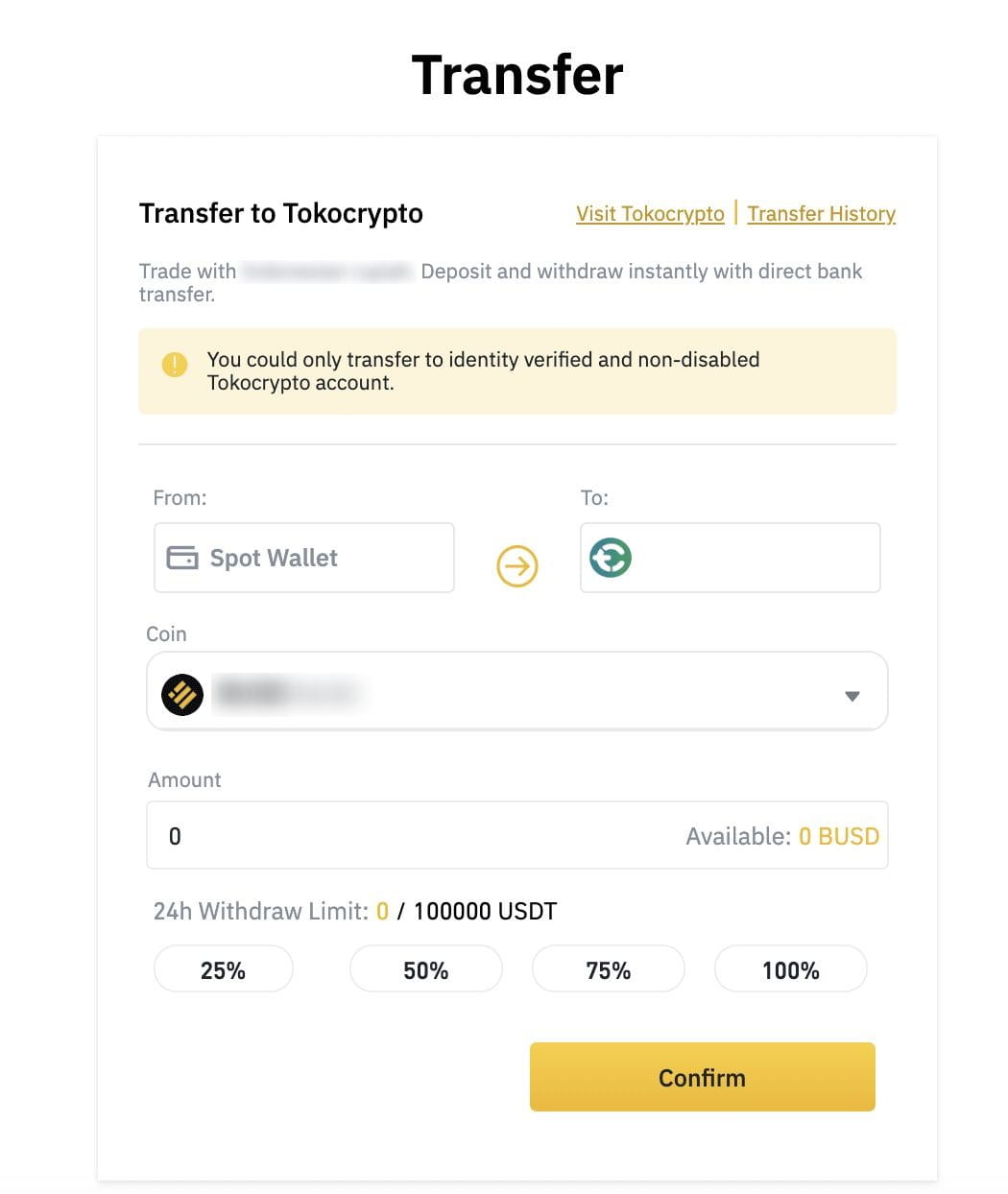Open the Transfer History link
The height and width of the screenshot is (1194, 1008).
pos(821,214)
